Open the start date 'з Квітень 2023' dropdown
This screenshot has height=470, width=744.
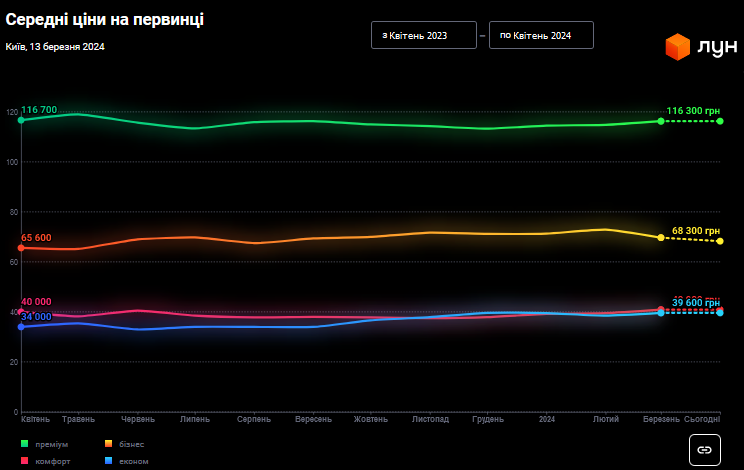tap(419, 35)
